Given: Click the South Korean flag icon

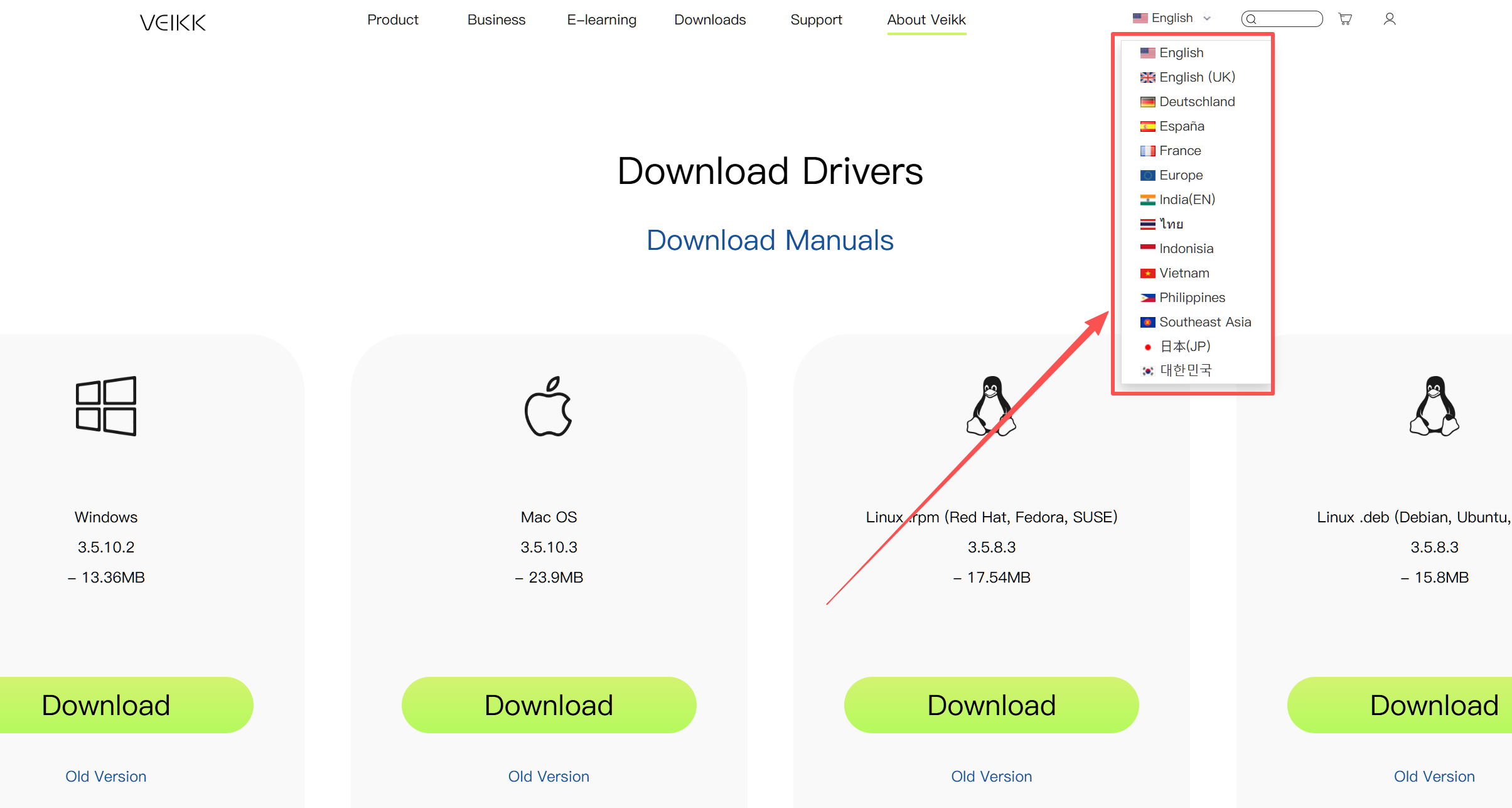Looking at the screenshot, I should [x=1147, y=371].
